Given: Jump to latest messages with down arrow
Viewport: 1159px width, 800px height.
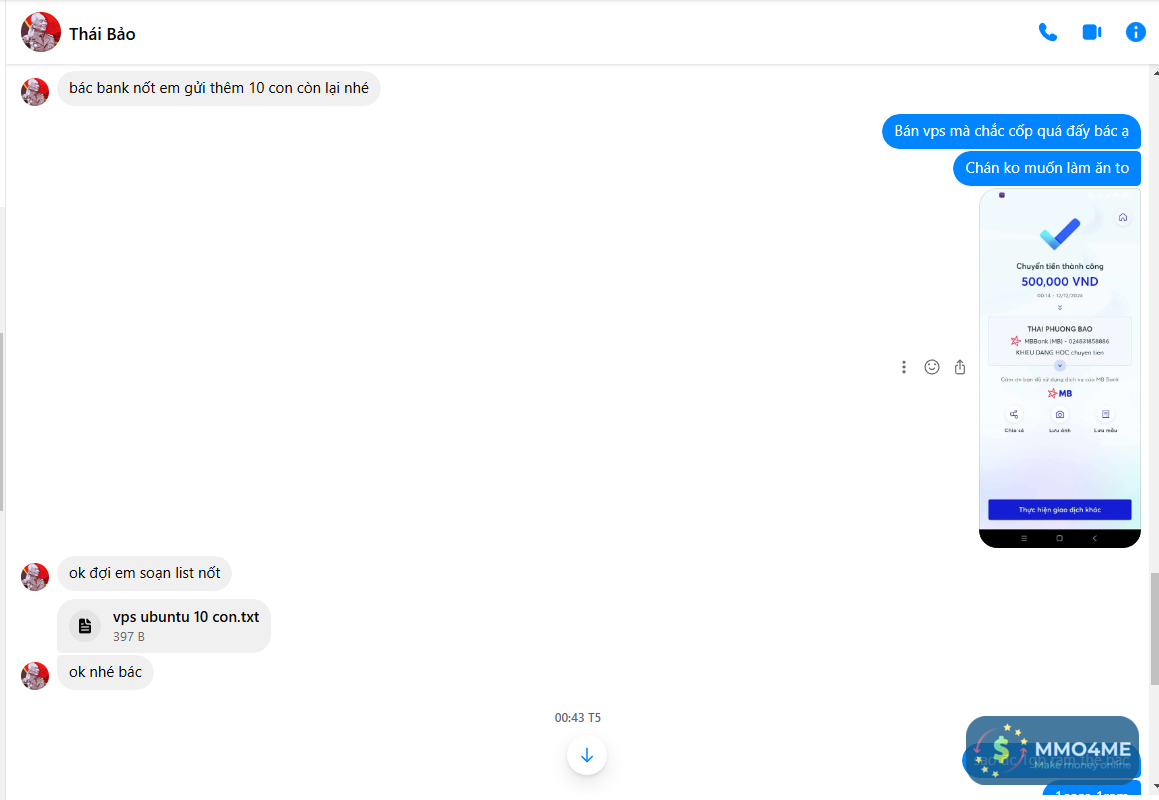Looking at the screenshot, I should pyautogui.click(x=587, y=755).
